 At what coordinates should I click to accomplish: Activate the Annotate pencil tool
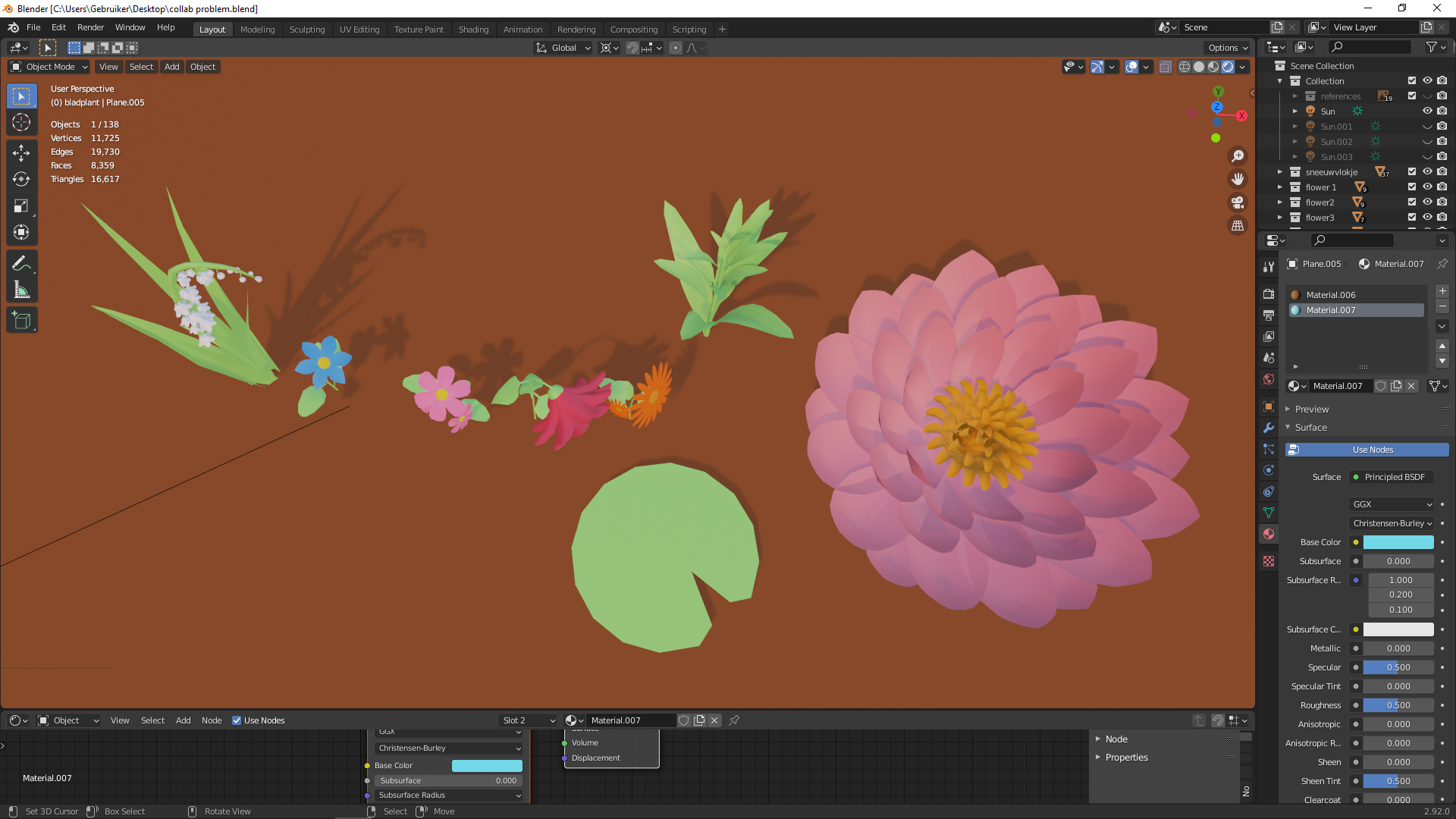[x=21, y=263]
